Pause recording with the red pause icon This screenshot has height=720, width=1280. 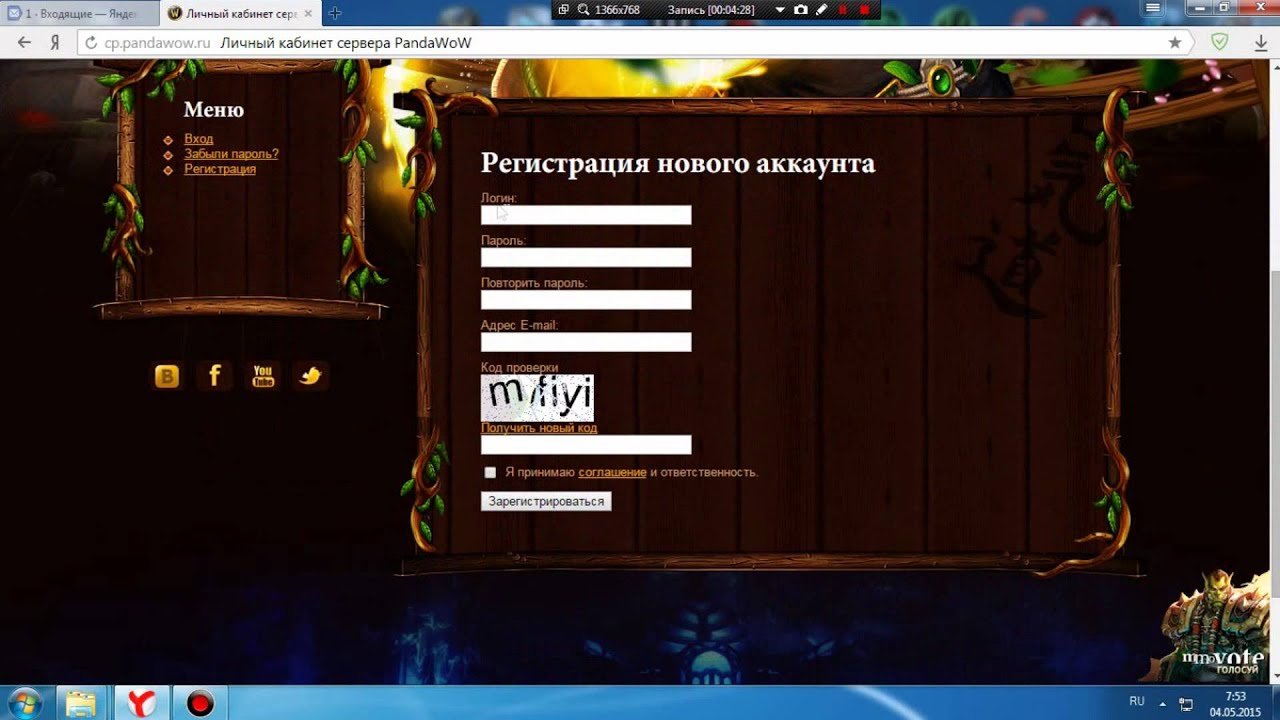(x=843, y=9)
